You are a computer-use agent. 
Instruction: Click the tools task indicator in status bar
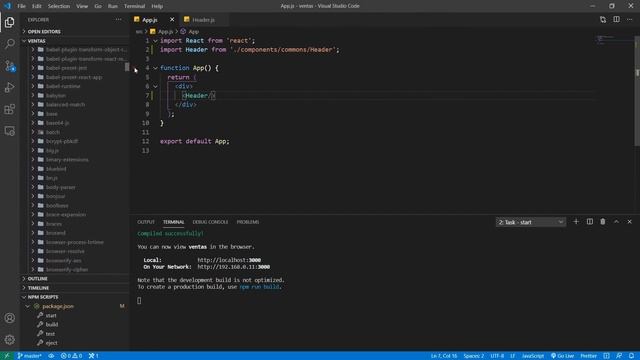click(x=93, y=356)
